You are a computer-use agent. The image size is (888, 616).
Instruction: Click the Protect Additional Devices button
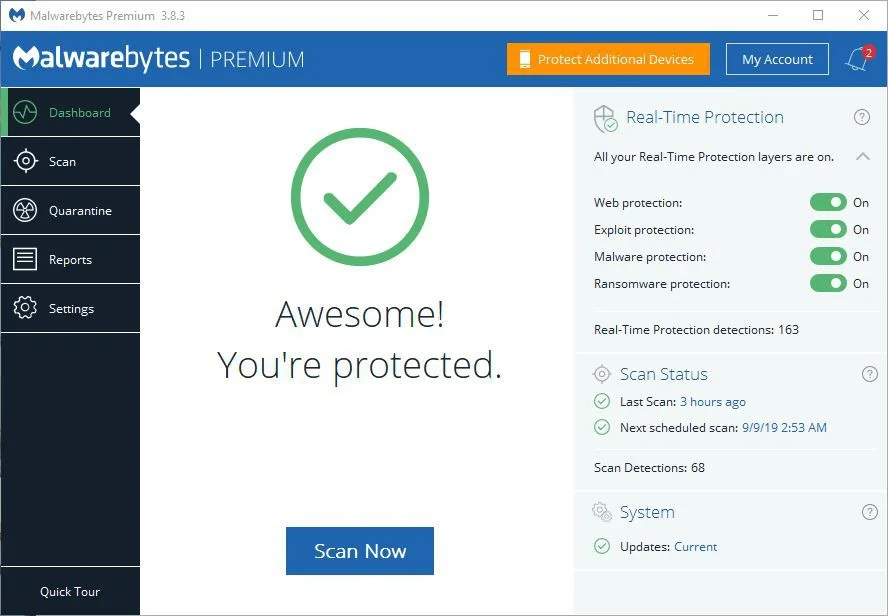click(607, 59)
